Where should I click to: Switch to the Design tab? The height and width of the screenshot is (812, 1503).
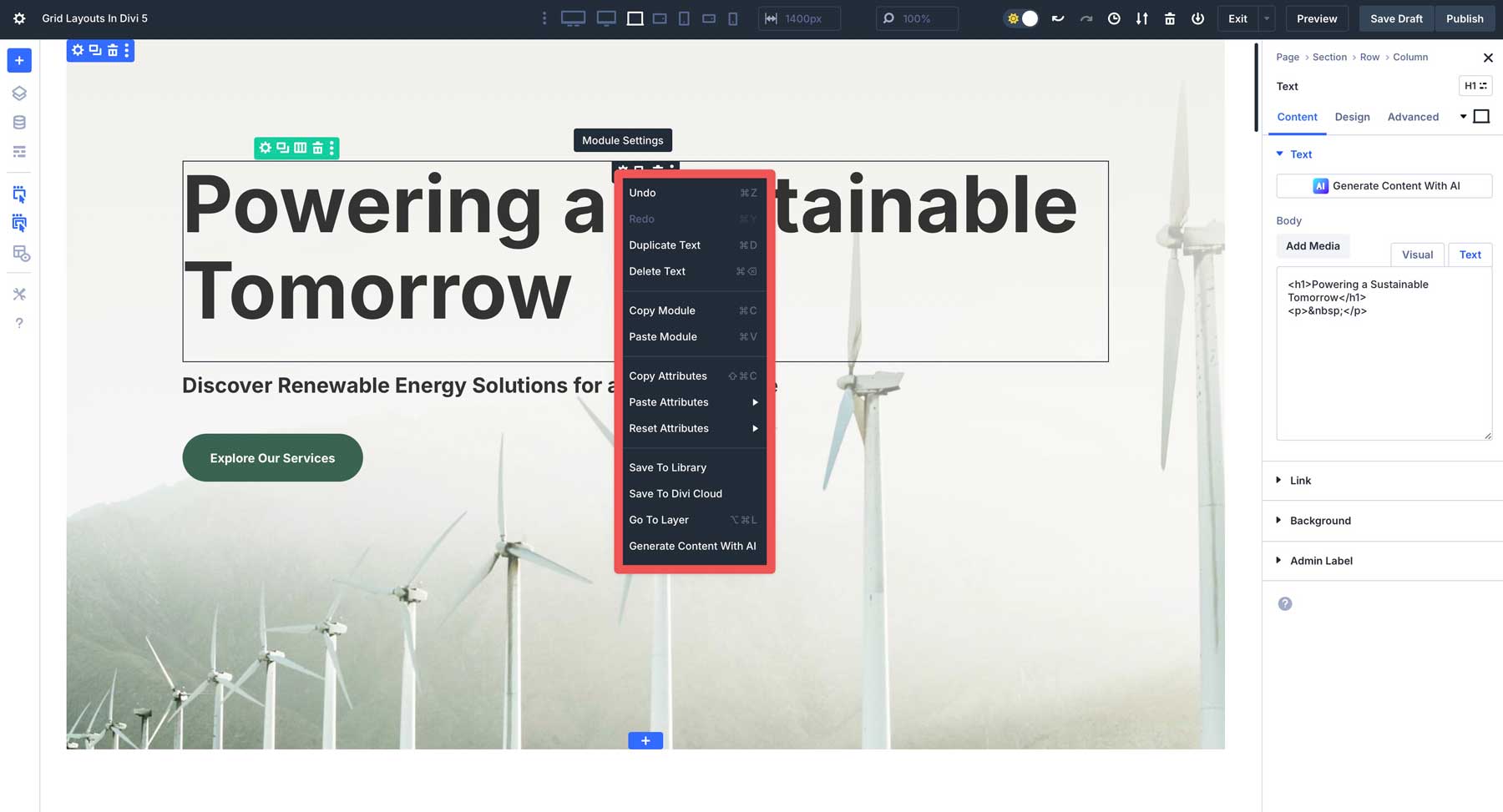pos(1352,117)
